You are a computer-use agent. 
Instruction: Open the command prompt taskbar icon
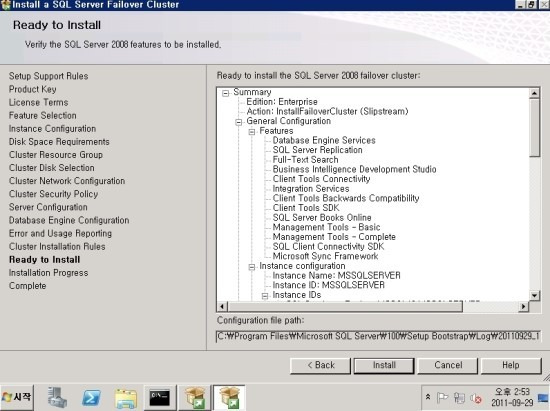tap(160, 398)
